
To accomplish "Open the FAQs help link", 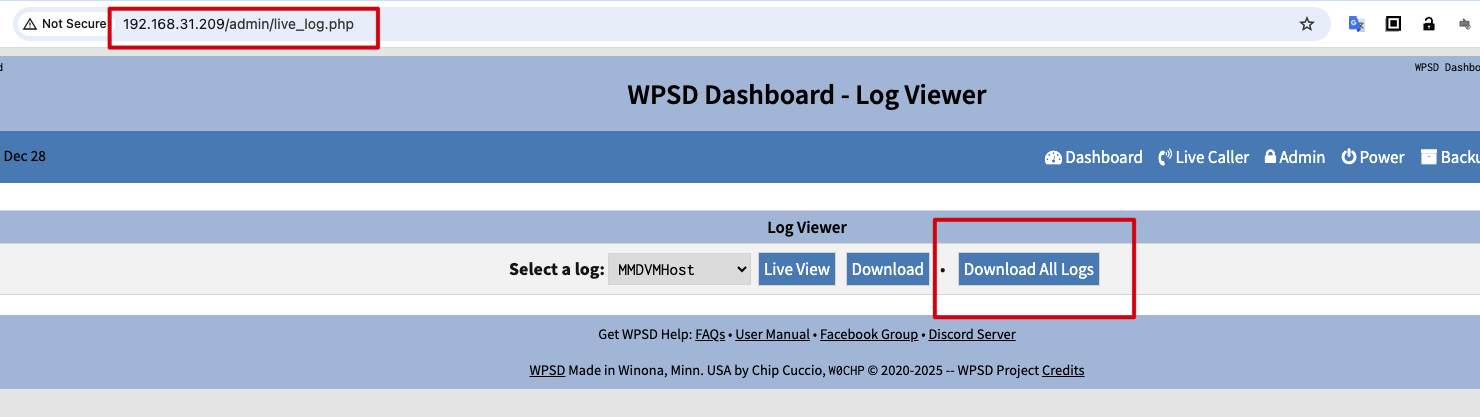I will (710, 334).
